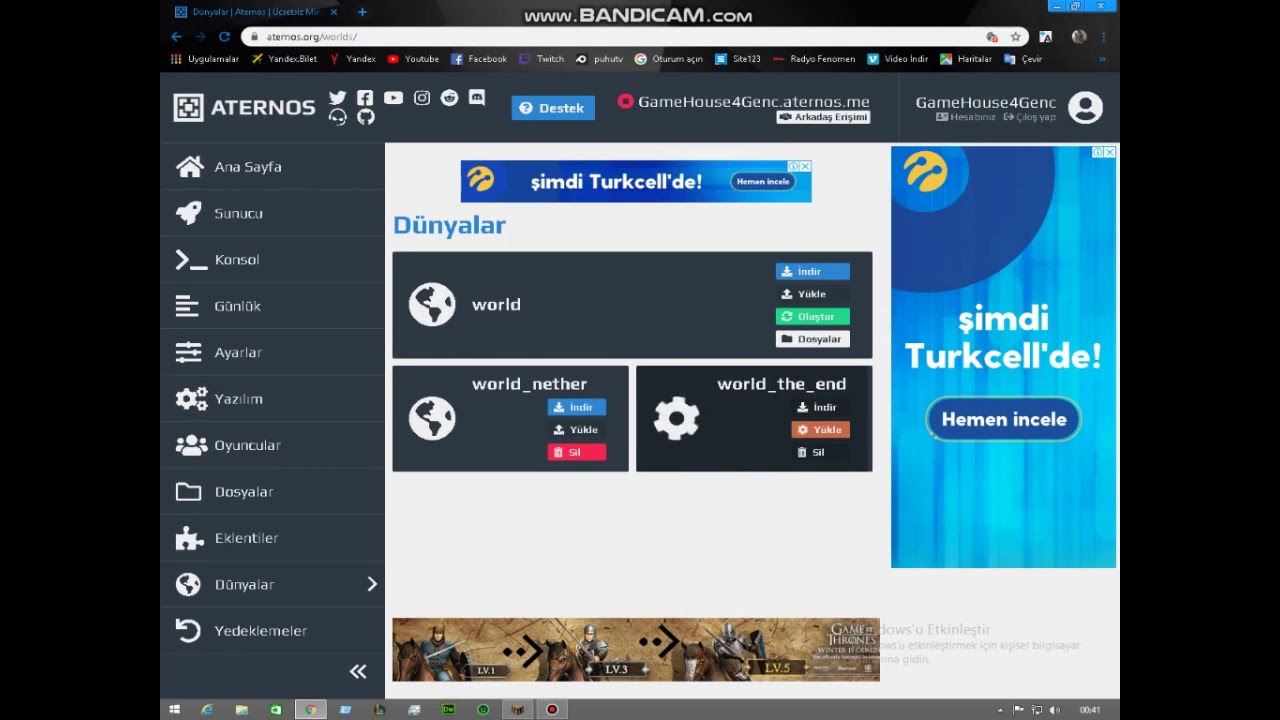The width and height of the screenshot is (1280, 720).
Task: Open Ayarlar settings page
Action: click(x=272, y=352)
